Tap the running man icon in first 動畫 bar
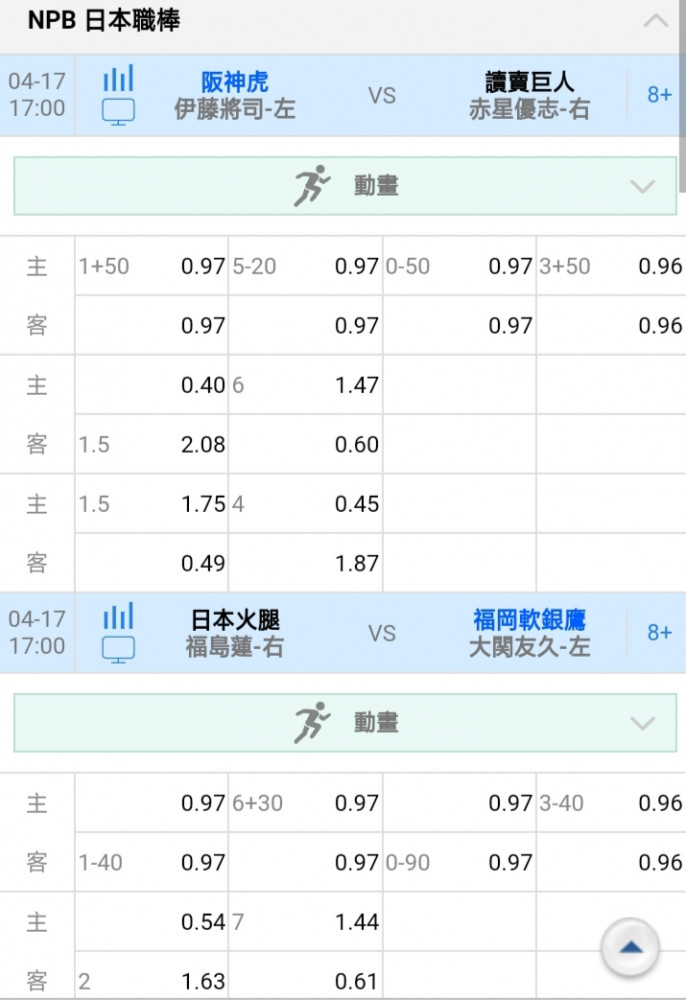Image resolution: width=686 pixels, height=1000 pixels. pos(312,186)
